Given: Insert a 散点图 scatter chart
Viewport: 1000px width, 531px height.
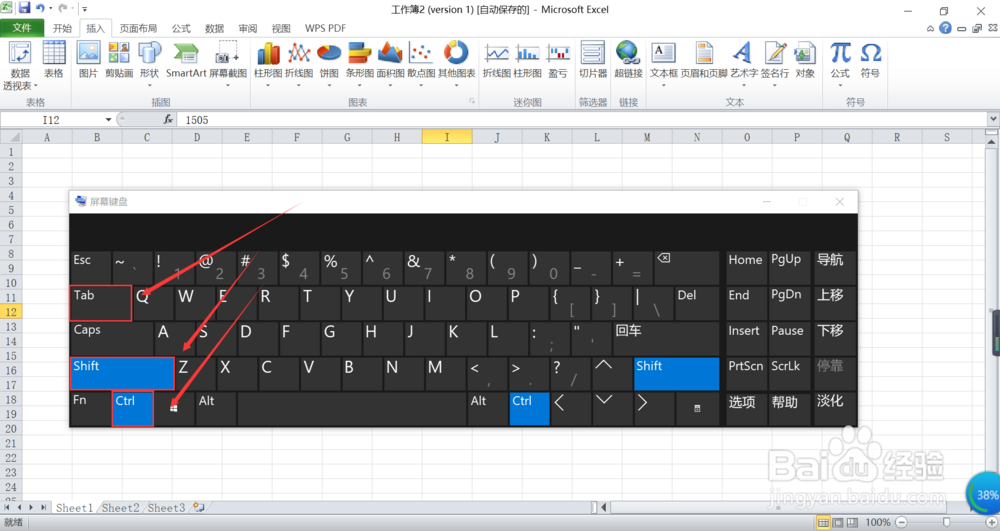Looking at the screenshot, I should (421, 64).
